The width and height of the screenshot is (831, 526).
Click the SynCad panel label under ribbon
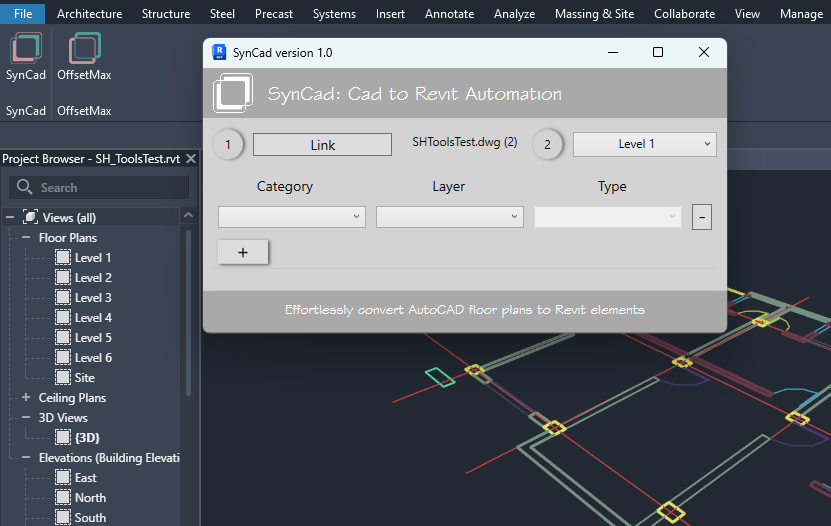(25, 111)
